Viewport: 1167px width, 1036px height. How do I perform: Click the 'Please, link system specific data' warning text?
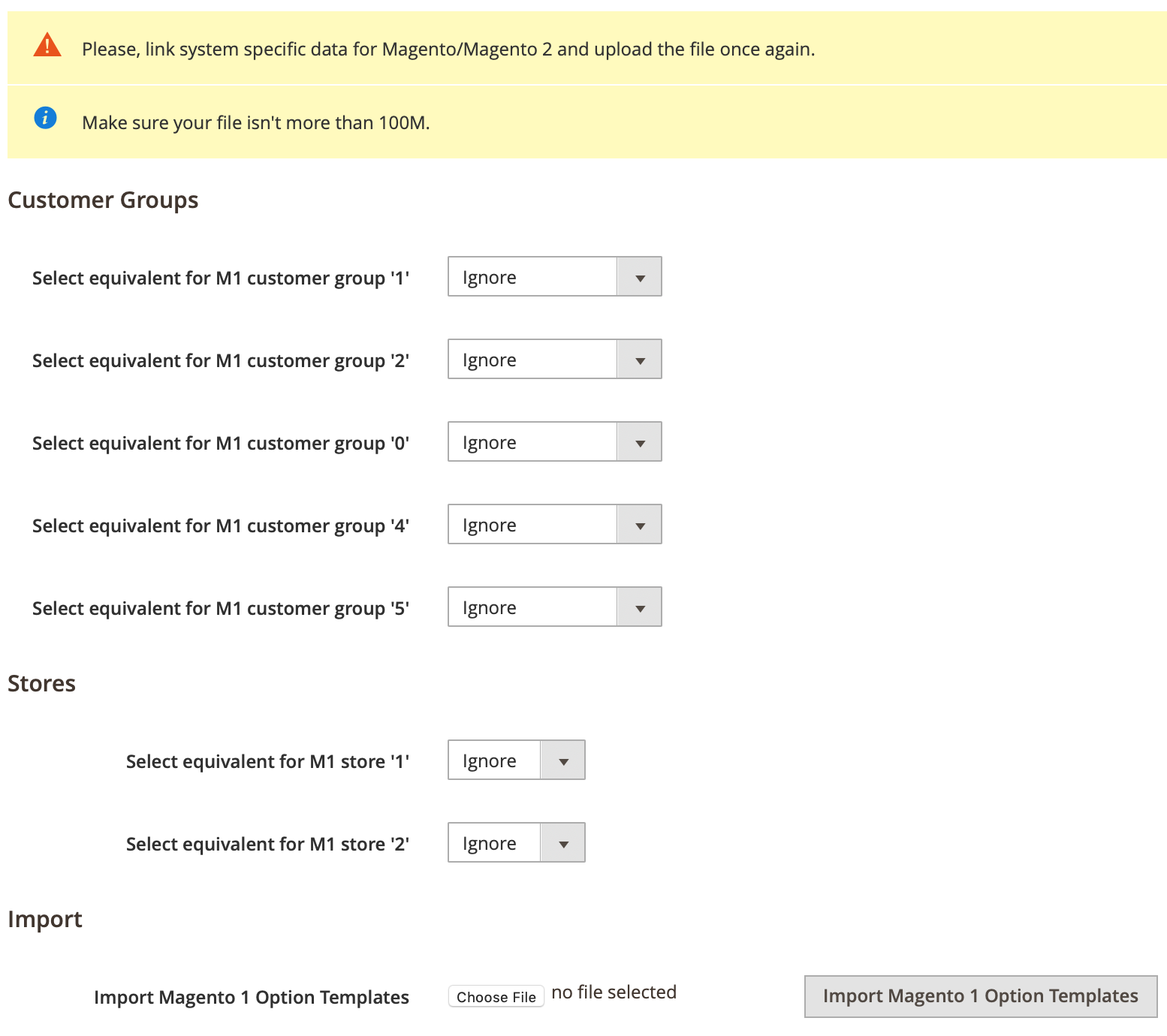(x=448, y=50)
